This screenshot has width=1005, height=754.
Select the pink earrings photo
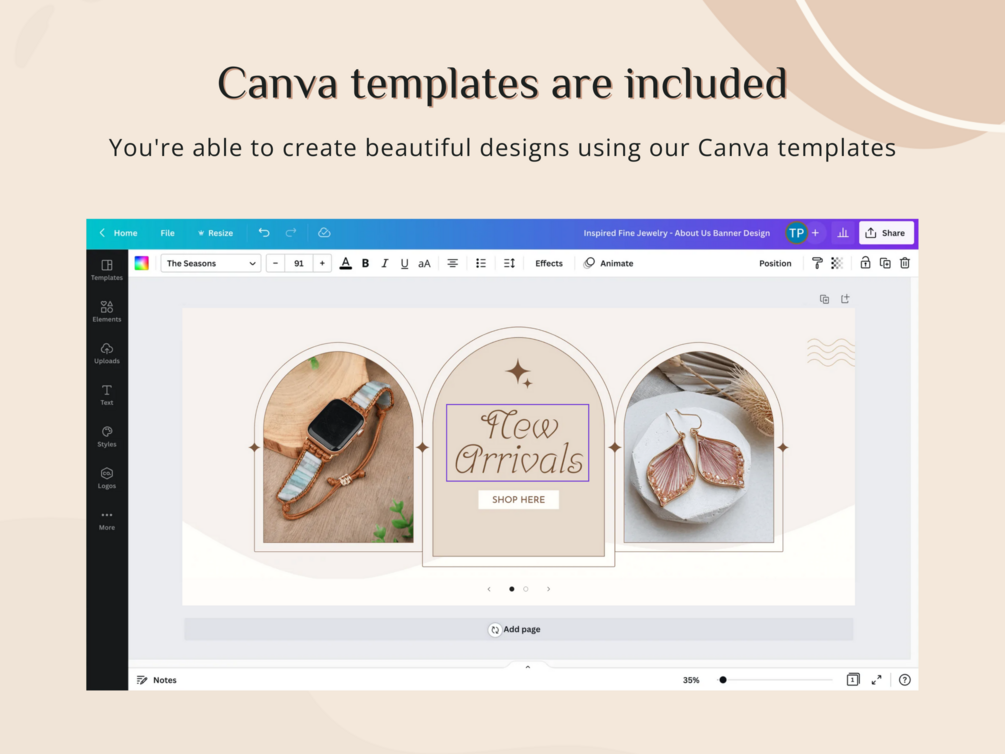coord(699,447)
